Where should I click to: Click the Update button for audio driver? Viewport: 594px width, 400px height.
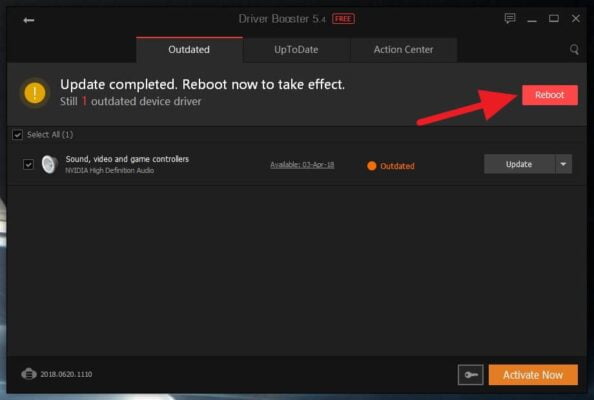[x=519, y=164]
